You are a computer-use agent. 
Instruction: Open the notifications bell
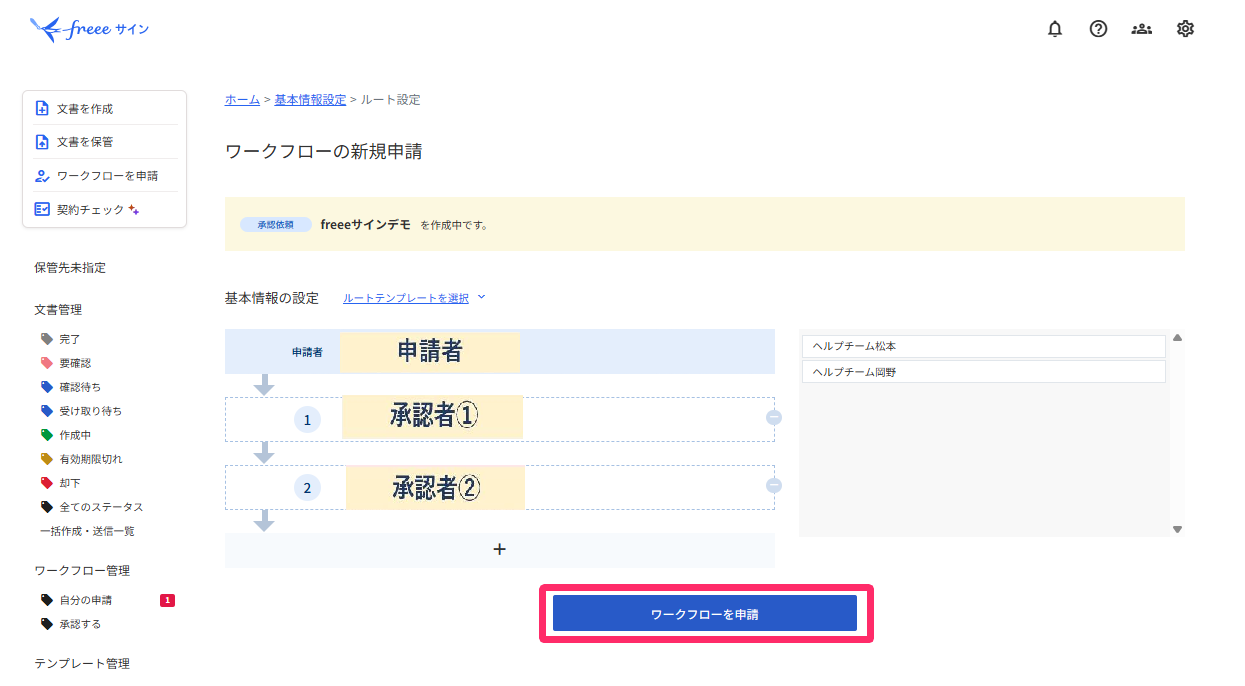tap(1055, 29)
